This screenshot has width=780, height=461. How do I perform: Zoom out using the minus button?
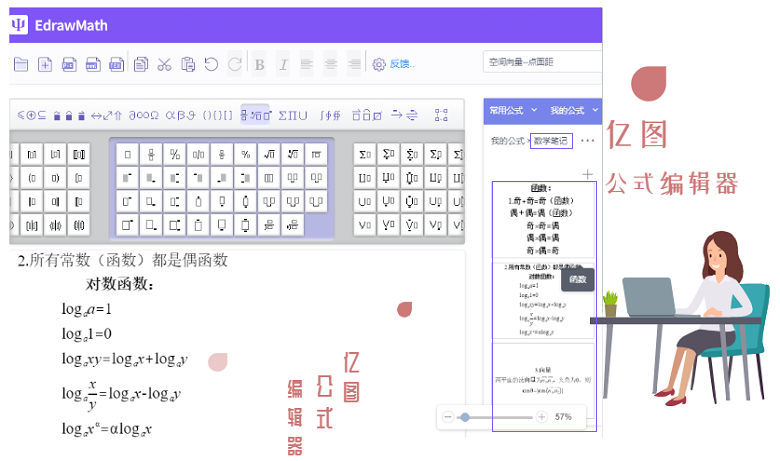coord(448,417)
